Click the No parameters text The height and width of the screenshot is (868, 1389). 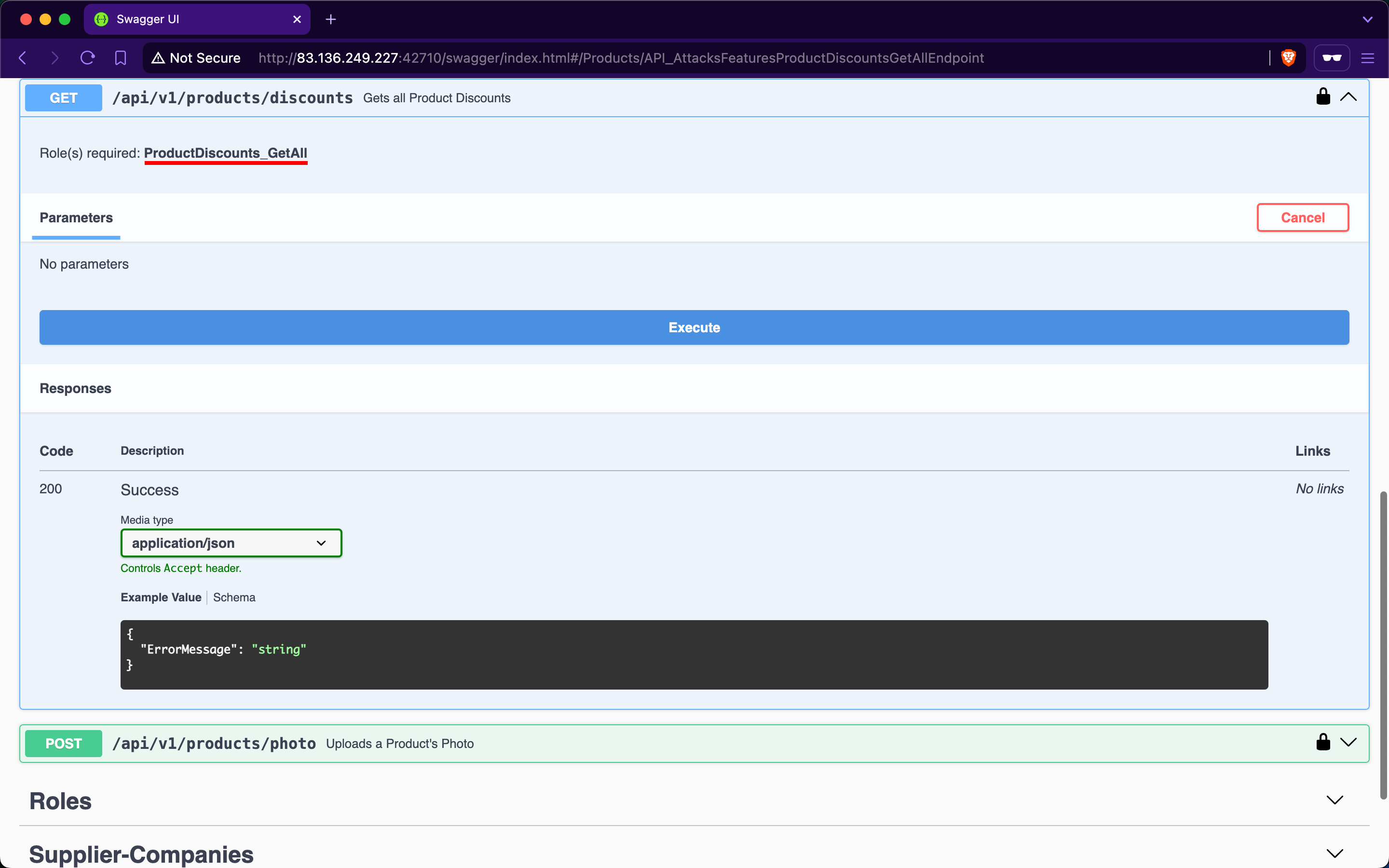click(x=84, y=264)
